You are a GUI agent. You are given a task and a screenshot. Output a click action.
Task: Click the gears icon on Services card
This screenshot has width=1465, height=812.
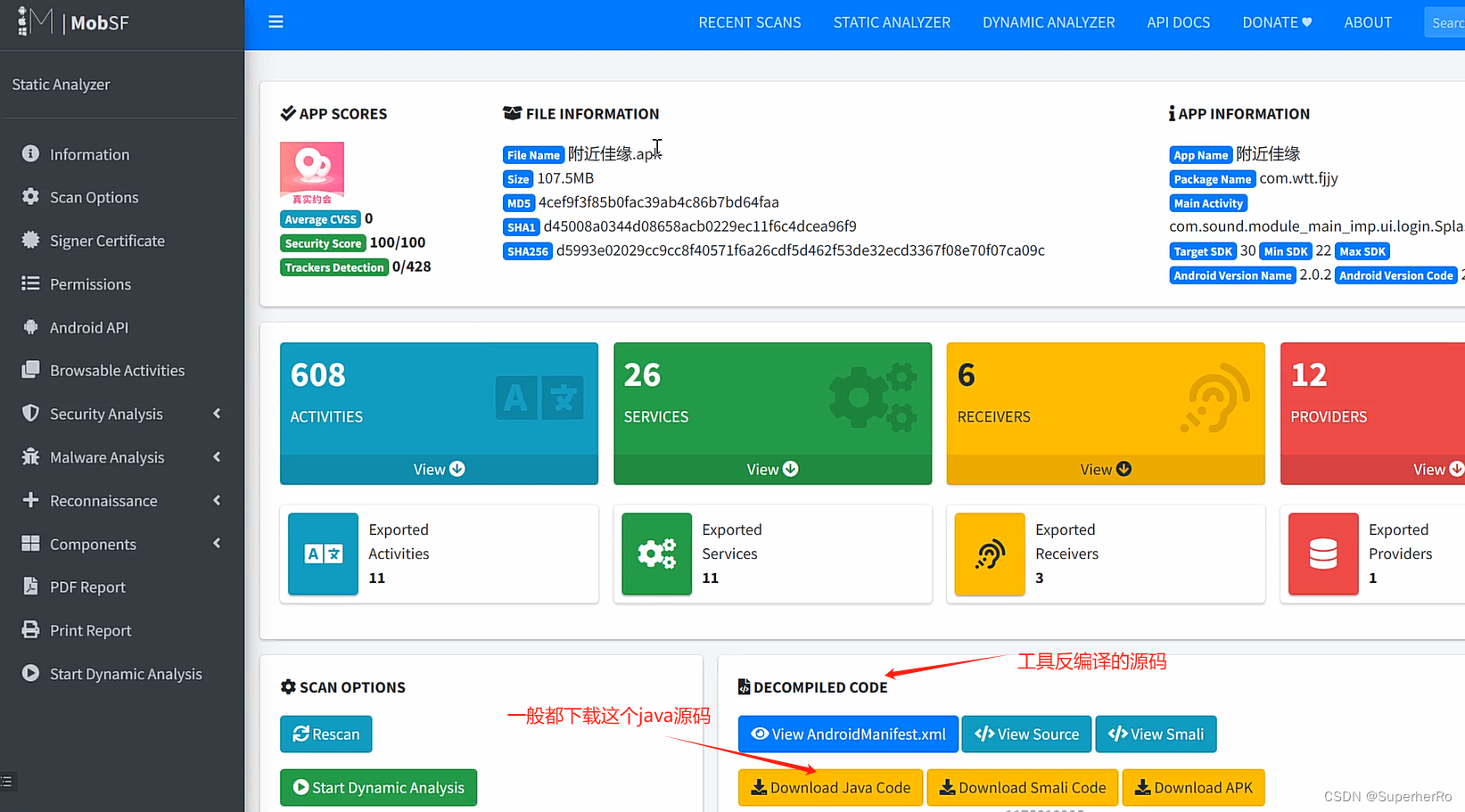point(873,398)
